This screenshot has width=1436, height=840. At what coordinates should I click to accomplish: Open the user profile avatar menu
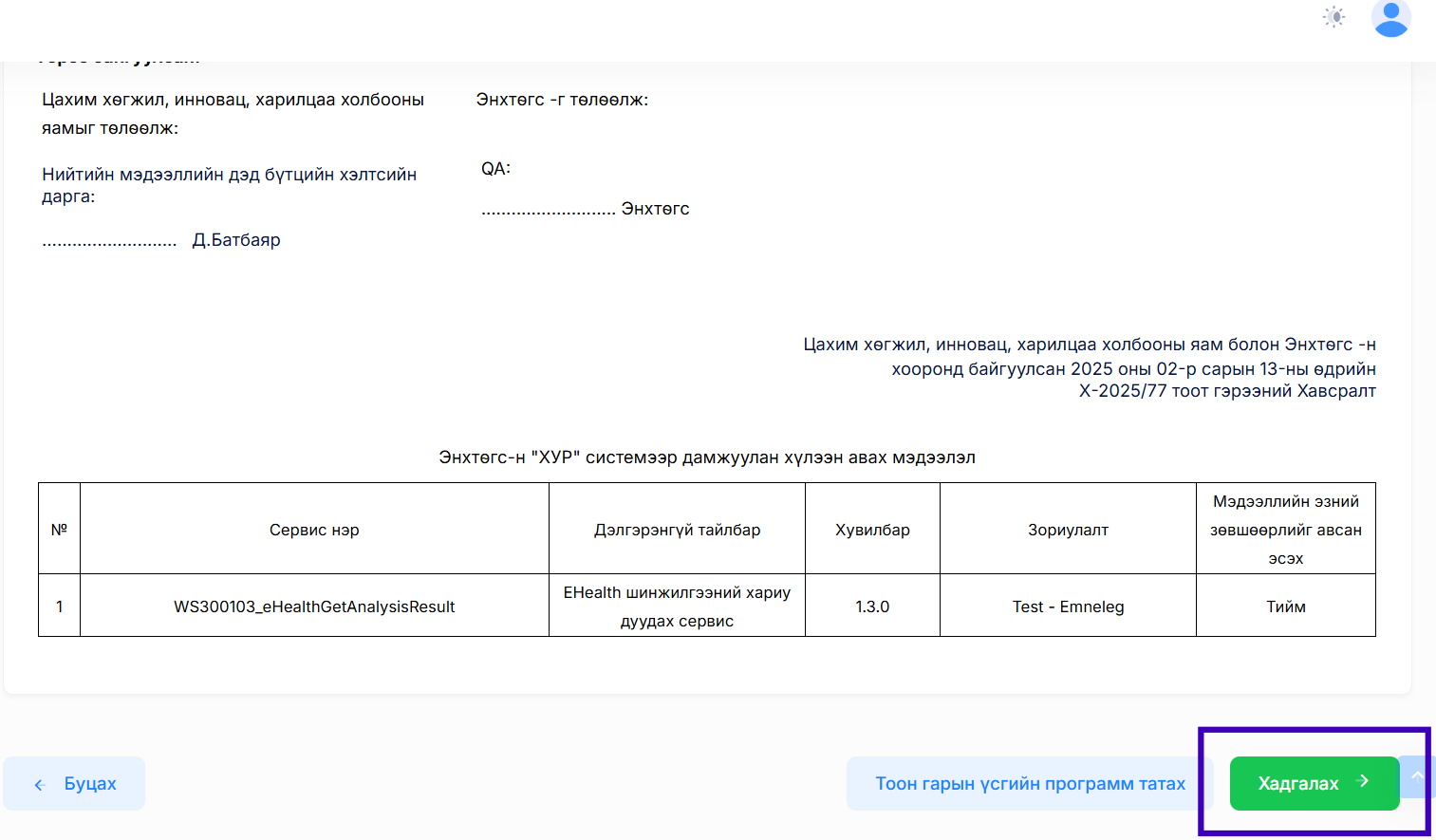[x=1390, y=18]
